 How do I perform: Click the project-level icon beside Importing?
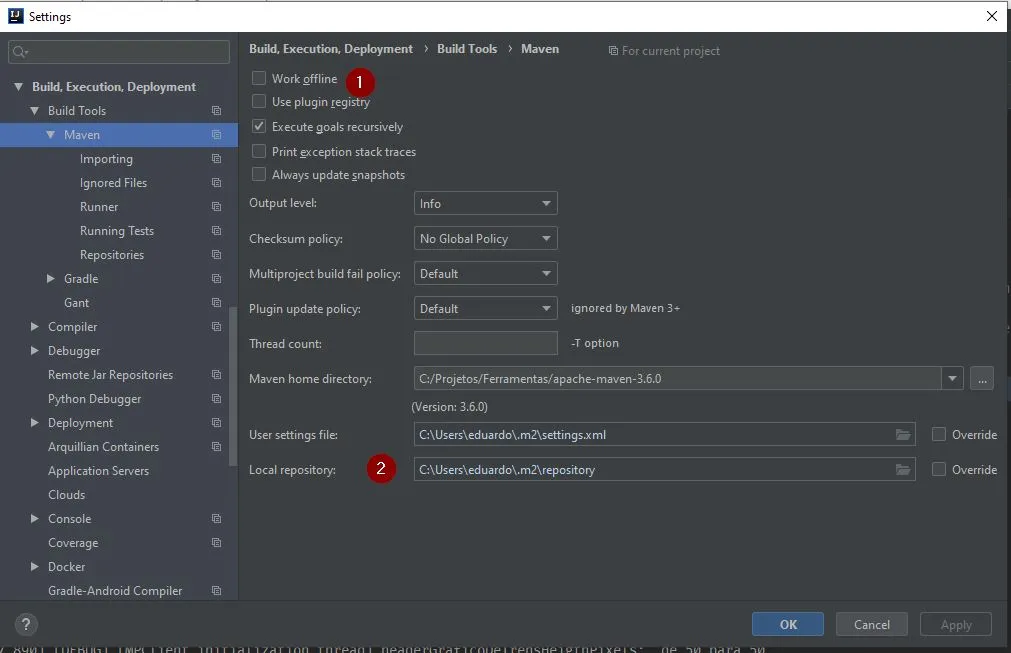point(217,159)
